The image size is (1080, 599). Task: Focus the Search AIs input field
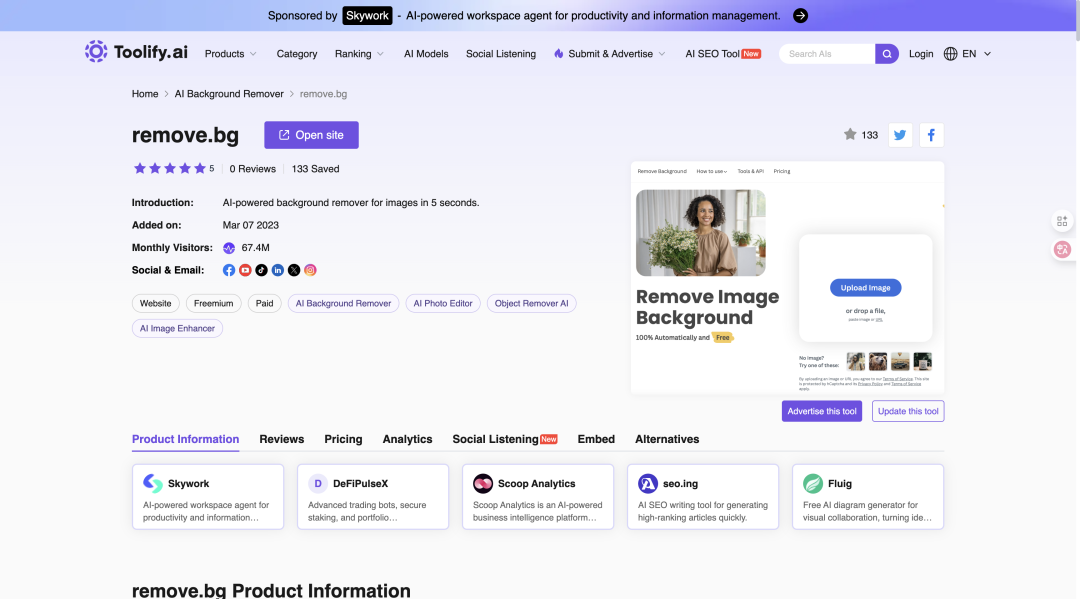827,54
